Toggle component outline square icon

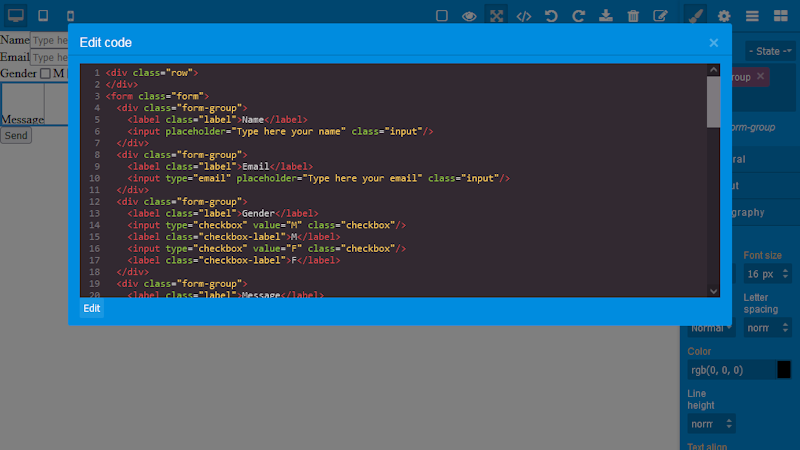pyautogui.click(x=442, y=16)
